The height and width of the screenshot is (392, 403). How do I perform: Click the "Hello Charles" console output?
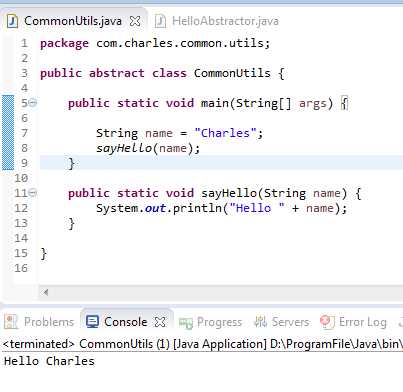pos(49,361)
